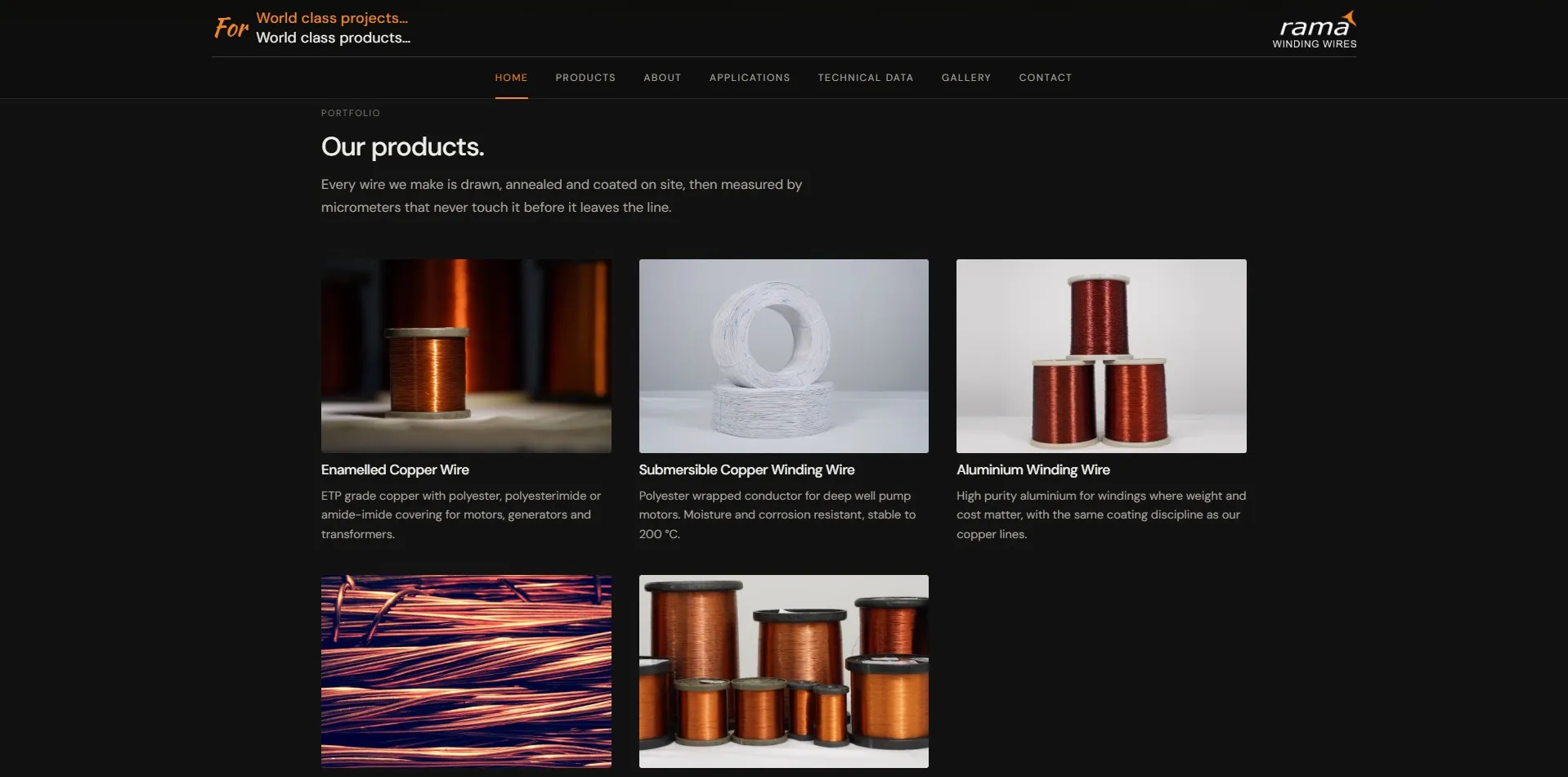
Task: Open the About page
Action: 662,78
